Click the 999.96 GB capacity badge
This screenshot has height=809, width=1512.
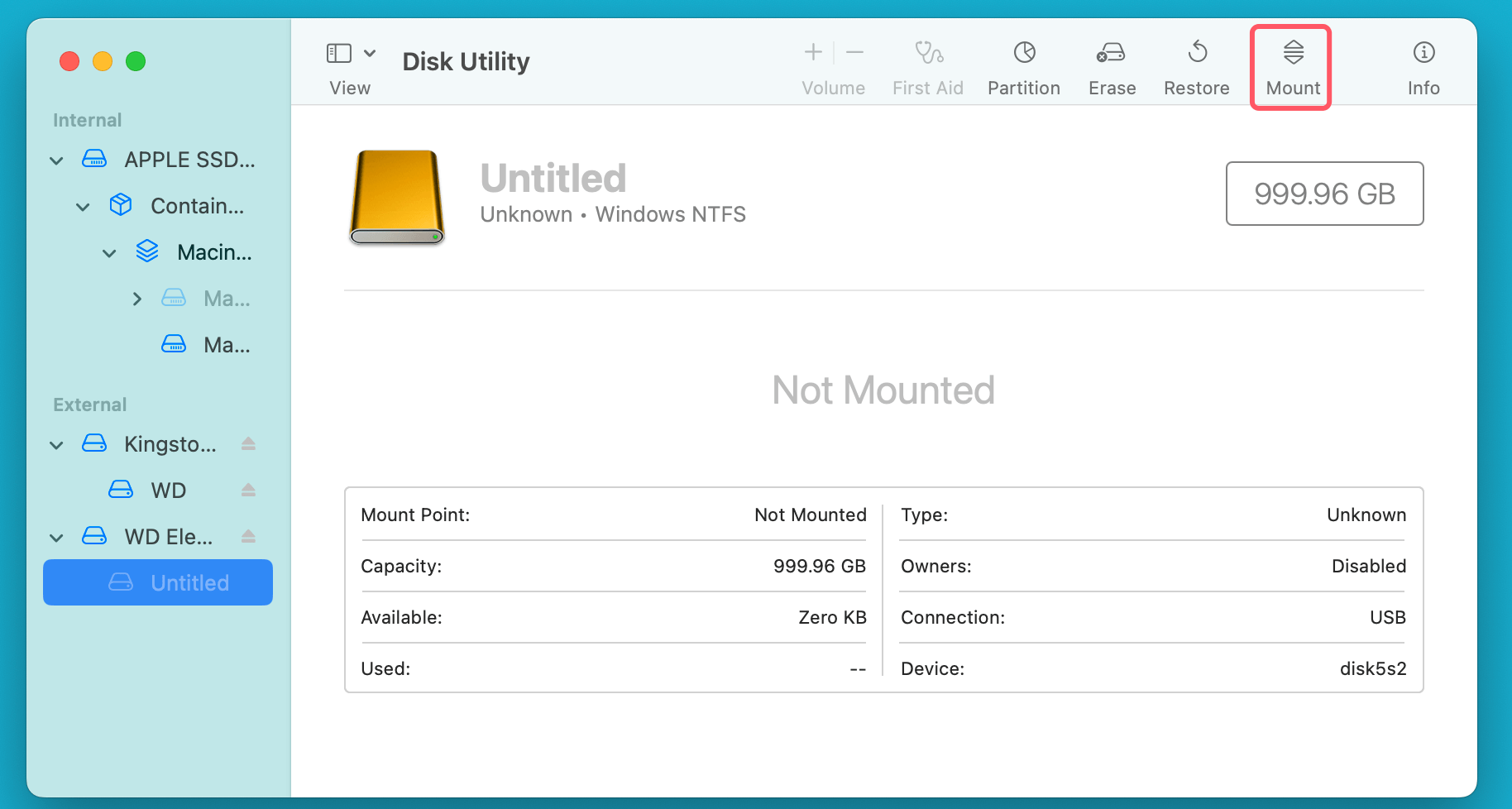click(x=1324, y=194)
